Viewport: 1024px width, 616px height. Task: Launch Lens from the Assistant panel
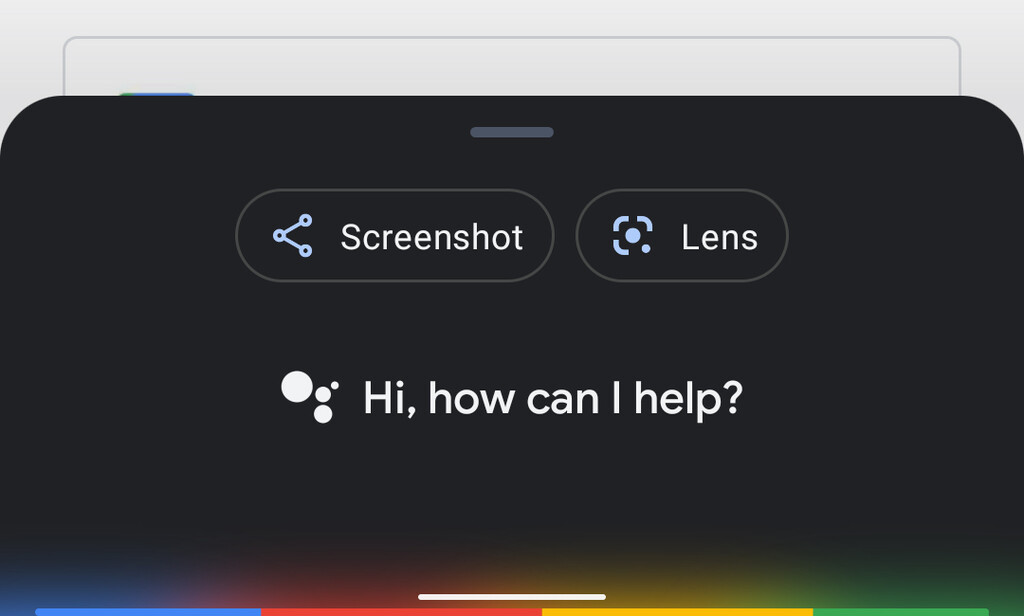click(681, 235)
